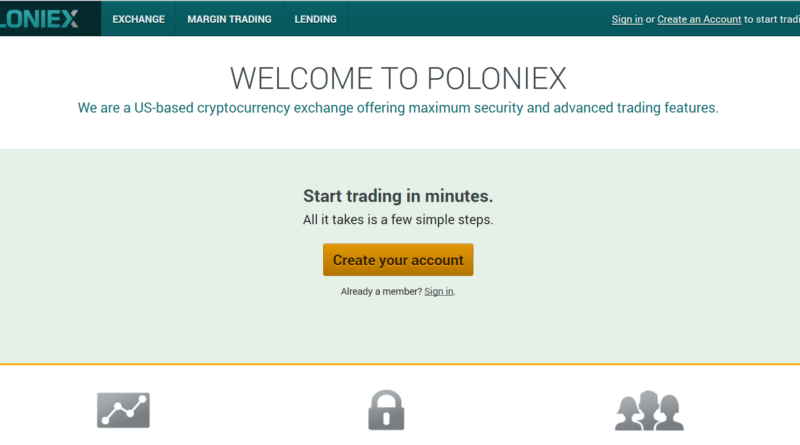The width and height of the screenshot is (800, 445).
Task: Go to the Margin Trading section
Action: point(229,19)
